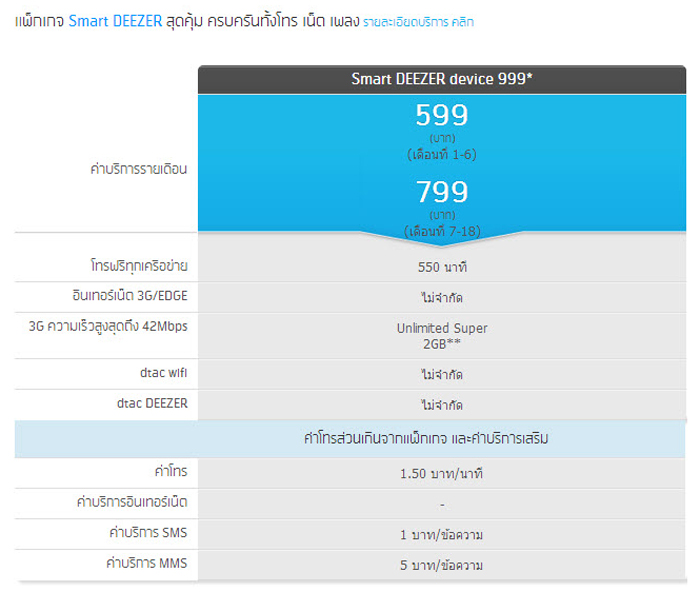Click the 550 นาที value
The width and height of the screenshot is (700, 592).
pyautogui.click(x=442, y=267)
